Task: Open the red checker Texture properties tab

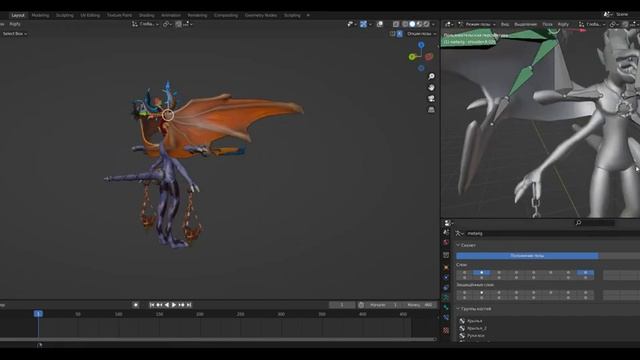Action: click(x=446, y=330)
